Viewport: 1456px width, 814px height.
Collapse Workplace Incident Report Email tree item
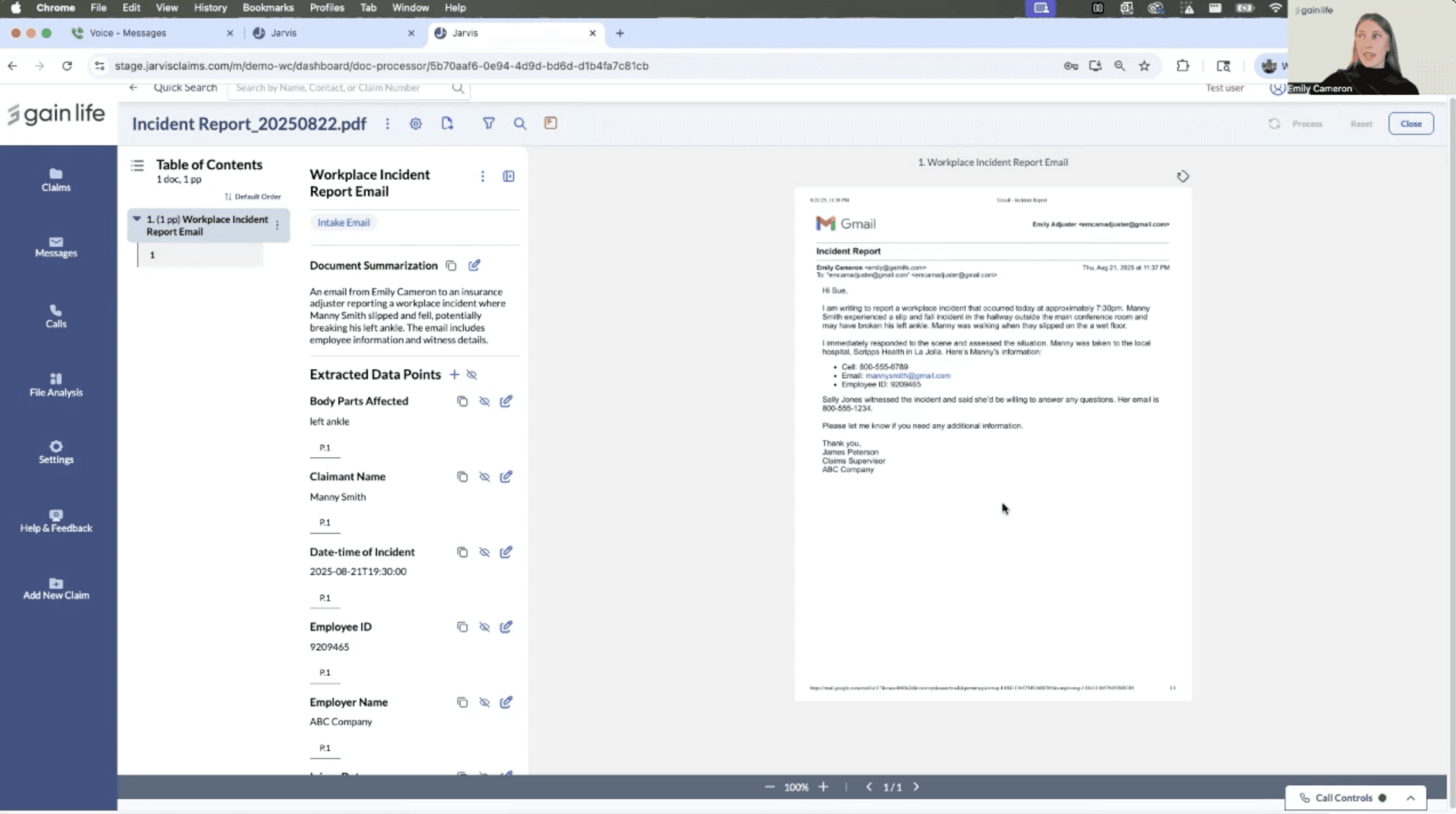tap(137, 219)
